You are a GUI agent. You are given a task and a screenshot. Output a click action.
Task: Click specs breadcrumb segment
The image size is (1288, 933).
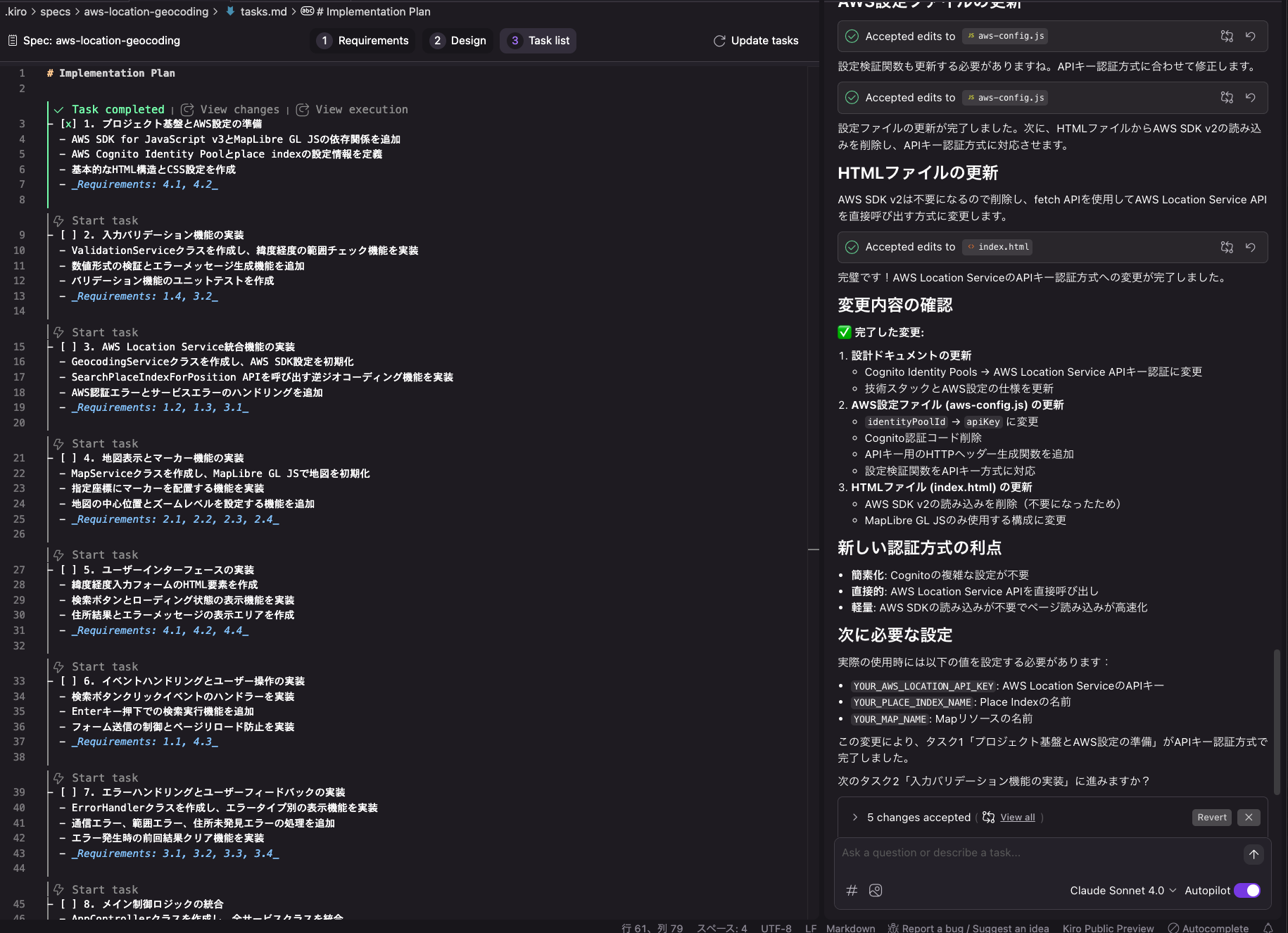pos(55,11)
